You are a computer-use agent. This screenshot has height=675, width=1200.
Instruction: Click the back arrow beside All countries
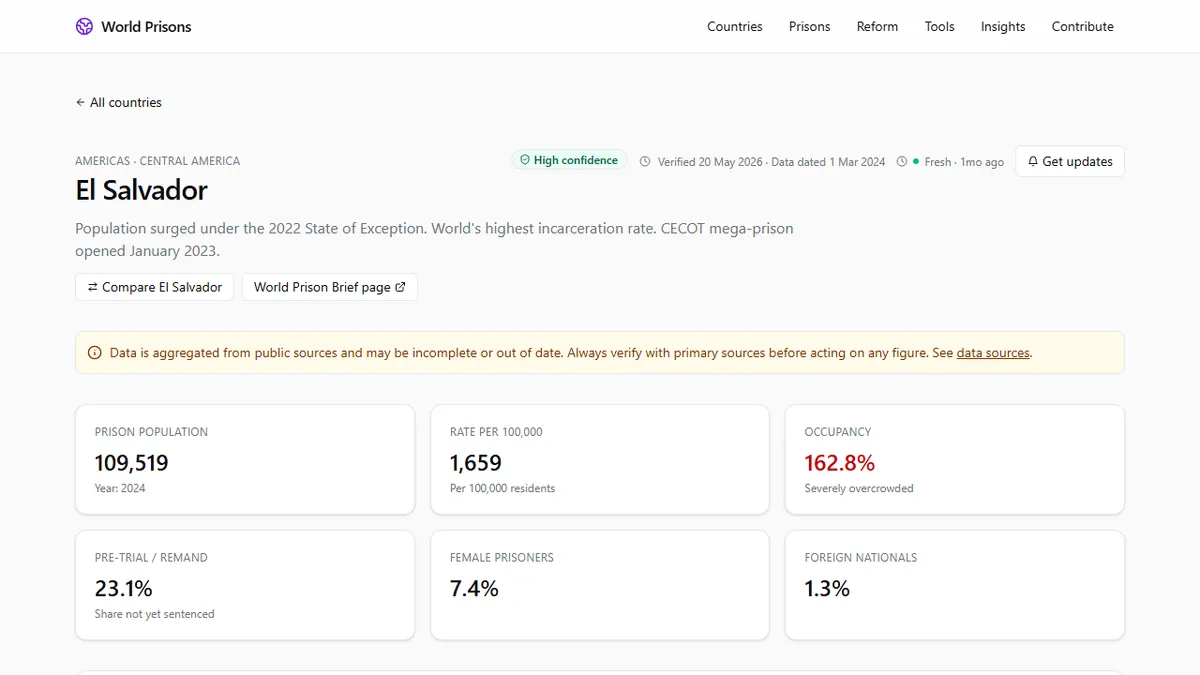80,103
